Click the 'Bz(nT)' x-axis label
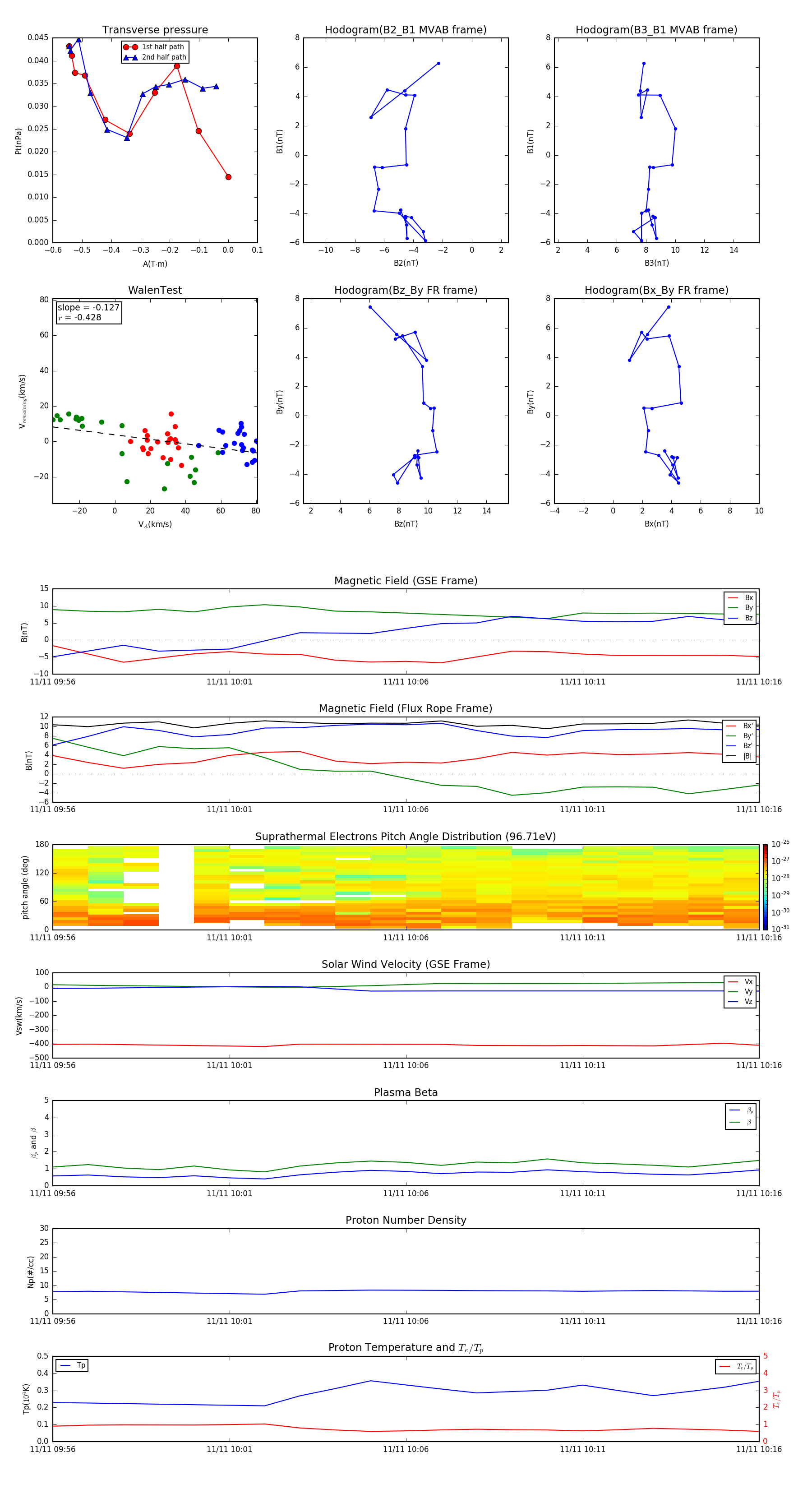 click(406, 524)
